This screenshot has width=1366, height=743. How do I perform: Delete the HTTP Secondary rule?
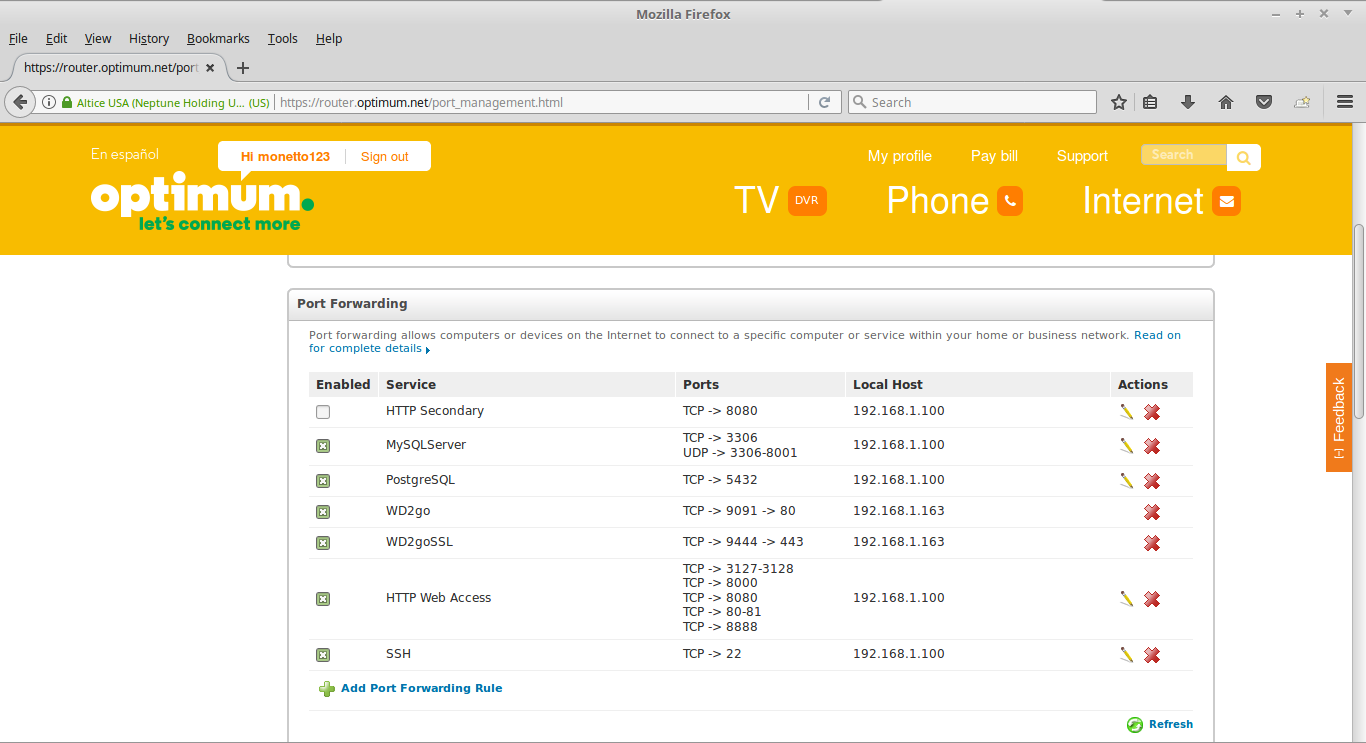point(1152,412)
